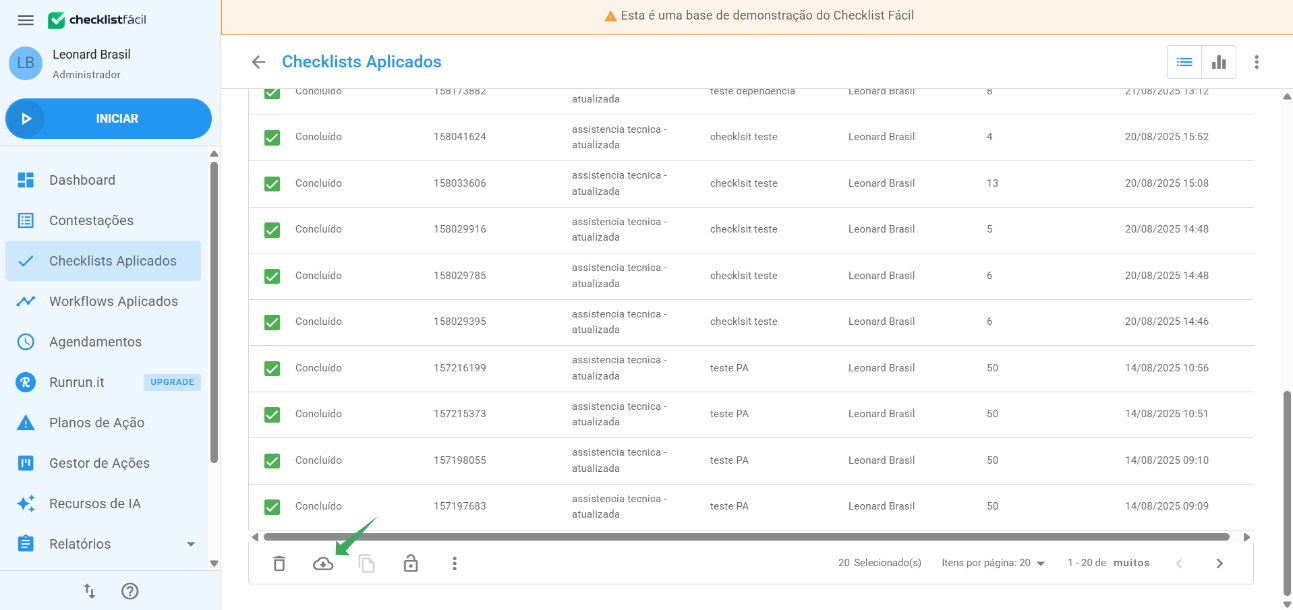Select the trash/delete icon in bottom toolbar

coord(279,563)
